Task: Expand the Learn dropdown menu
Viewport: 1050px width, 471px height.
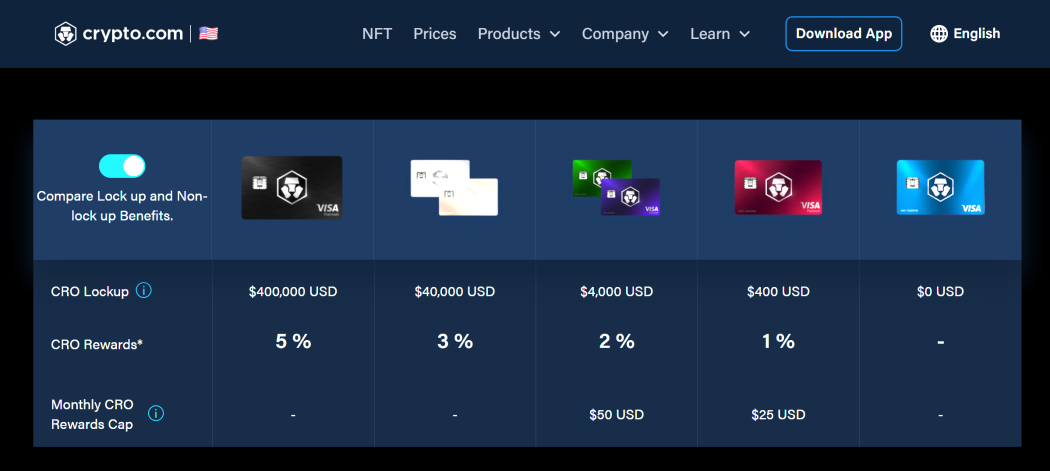Action: [720, 33]
